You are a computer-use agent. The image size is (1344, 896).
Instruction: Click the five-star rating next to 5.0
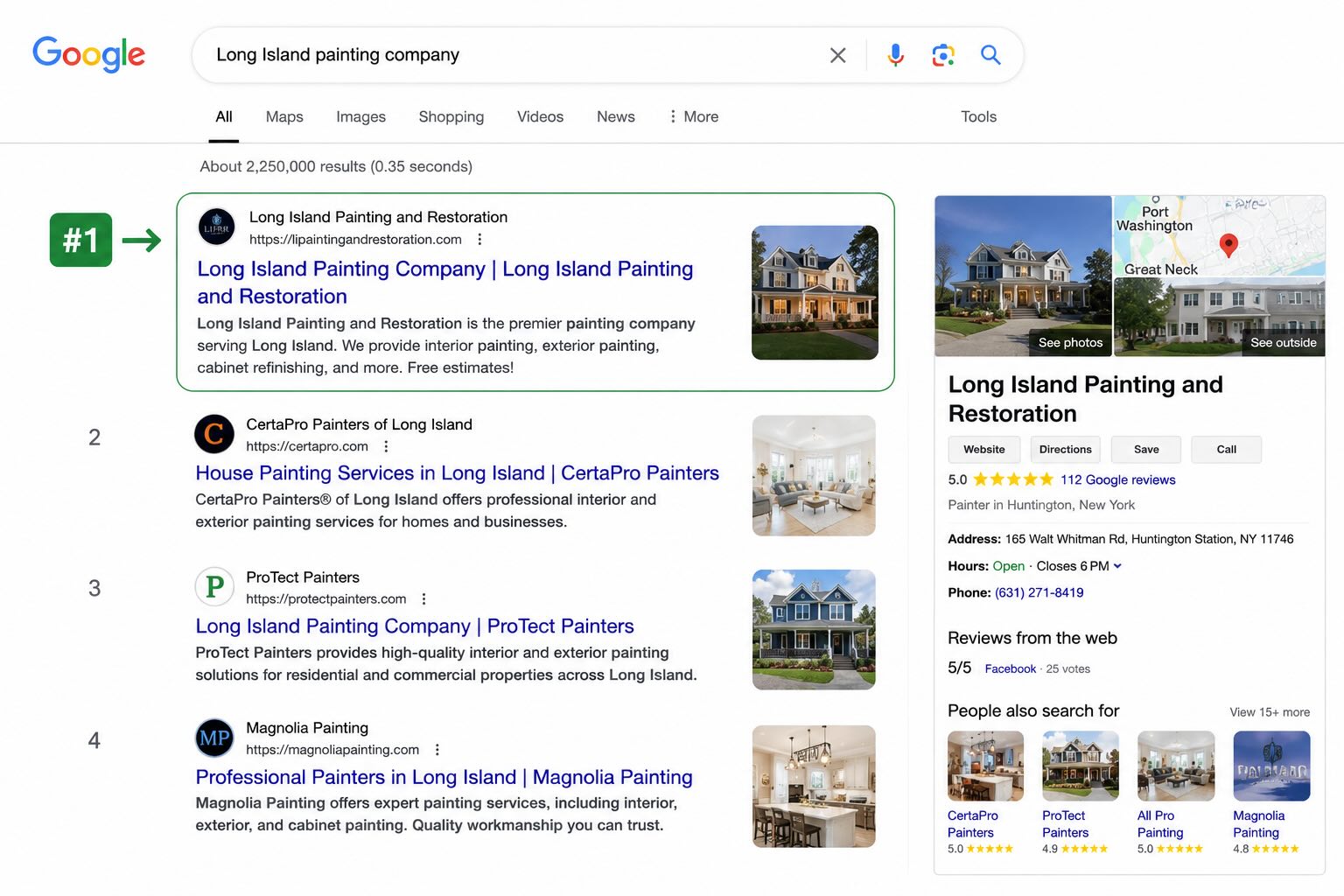[x=1013, y=479]
